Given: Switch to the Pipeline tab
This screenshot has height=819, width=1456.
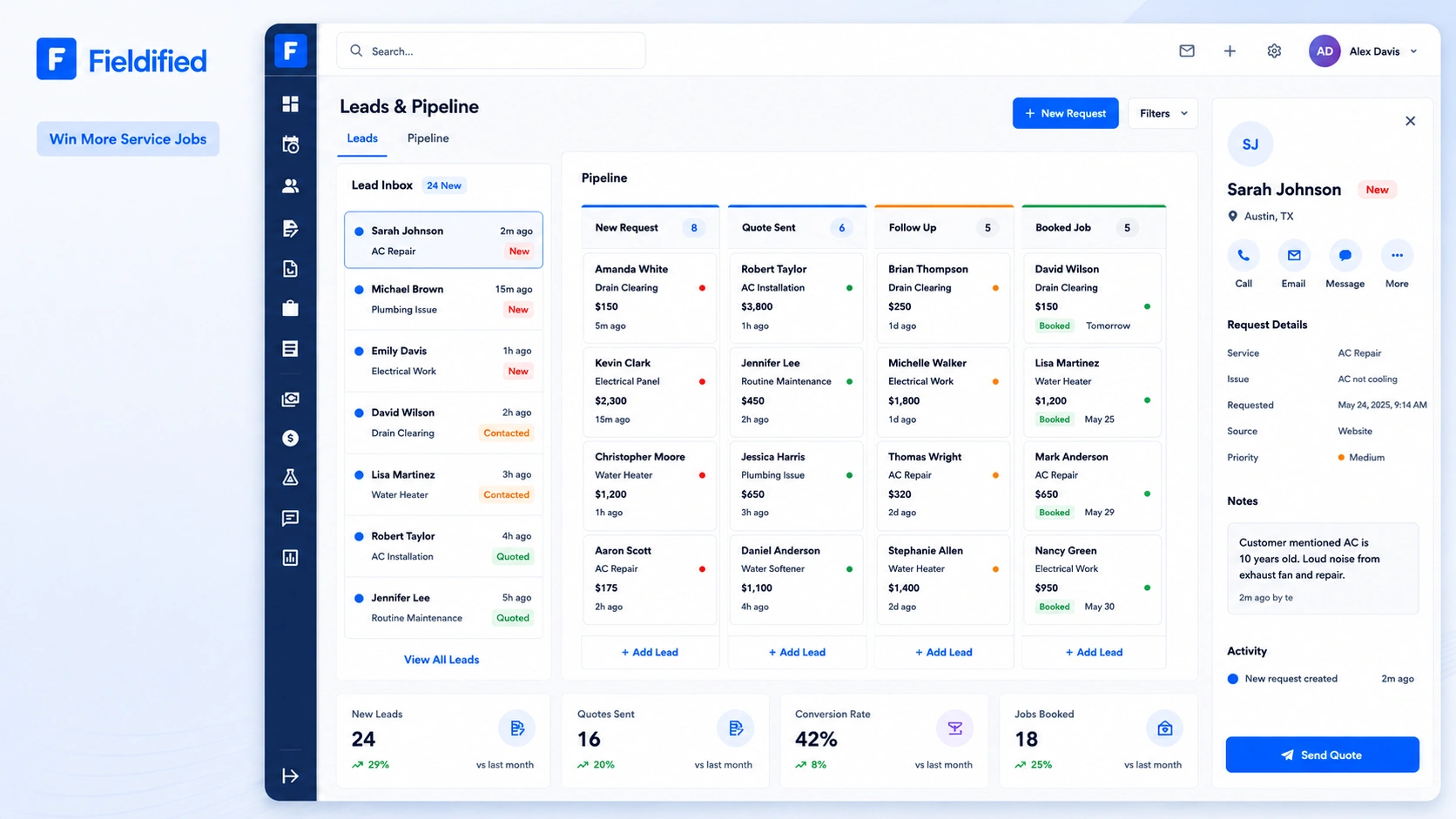Looking at the screenshot, I should click(x=428, y=138).
